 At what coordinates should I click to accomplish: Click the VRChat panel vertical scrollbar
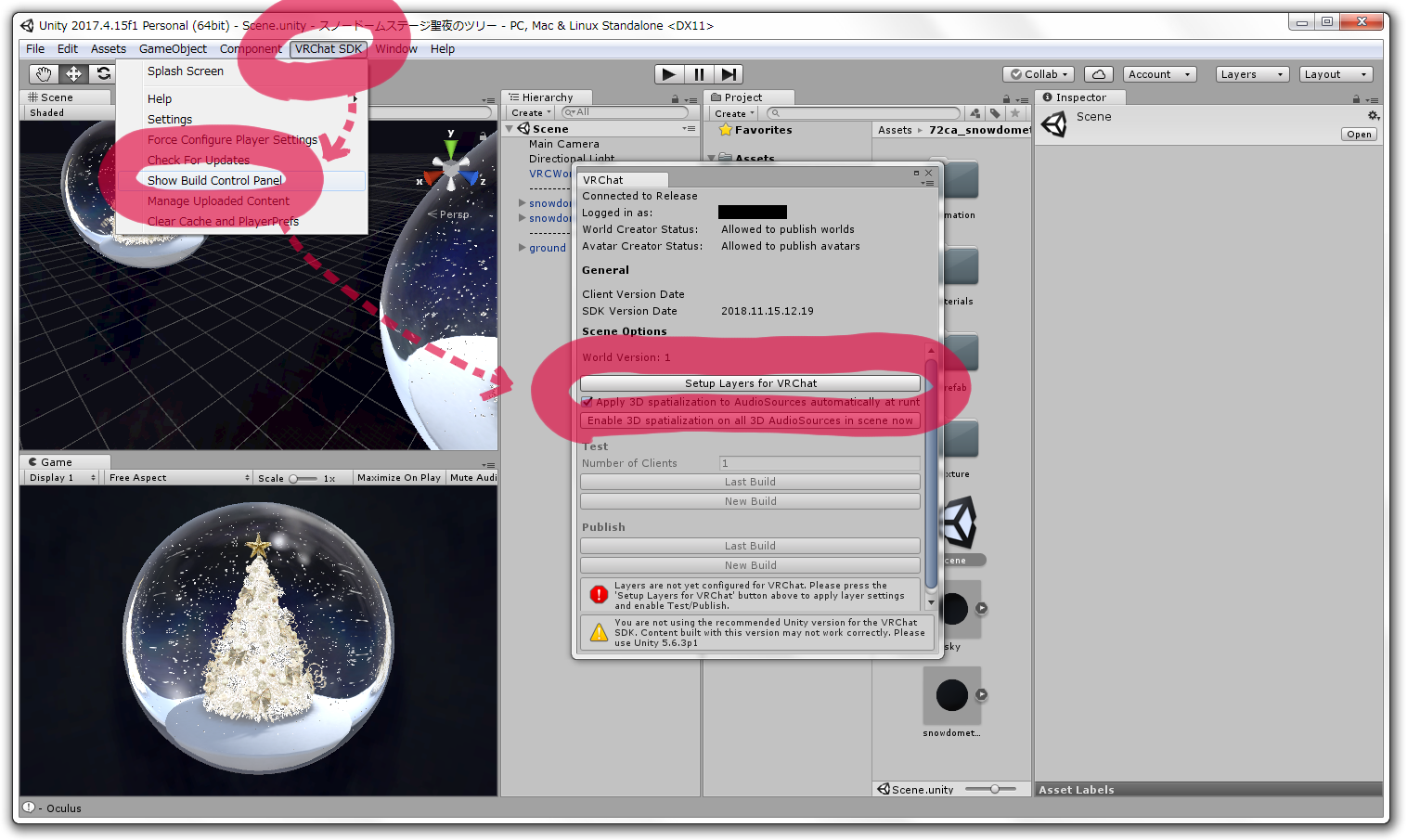point(931,473)
